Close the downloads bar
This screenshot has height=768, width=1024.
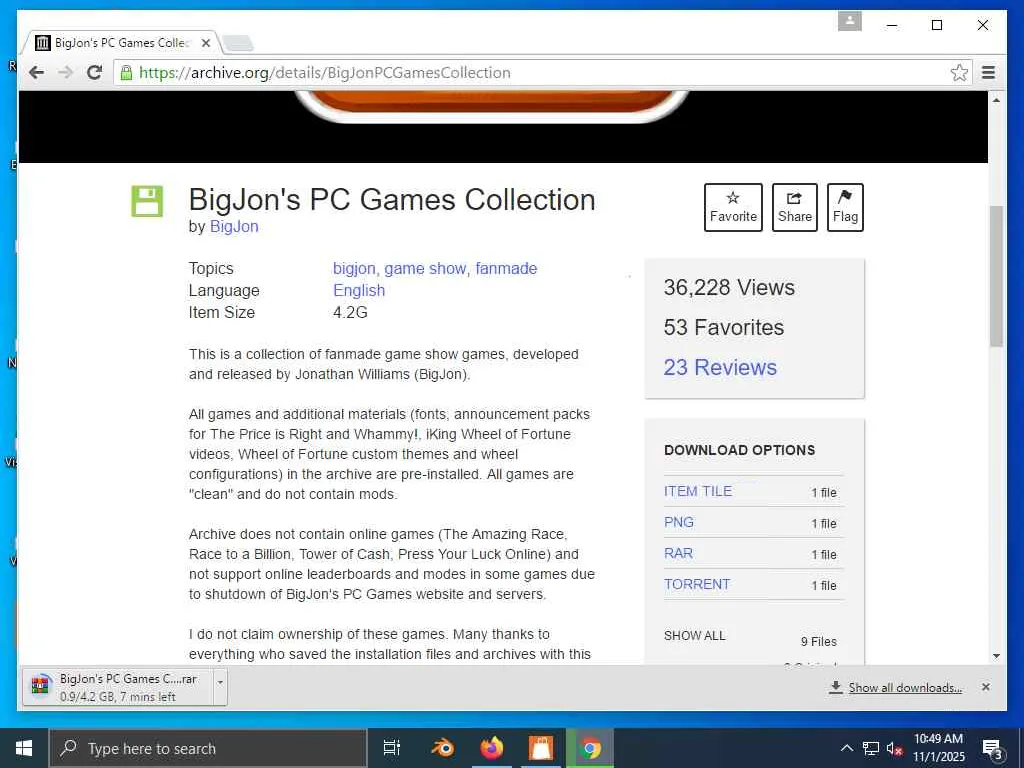click(985, 687)
